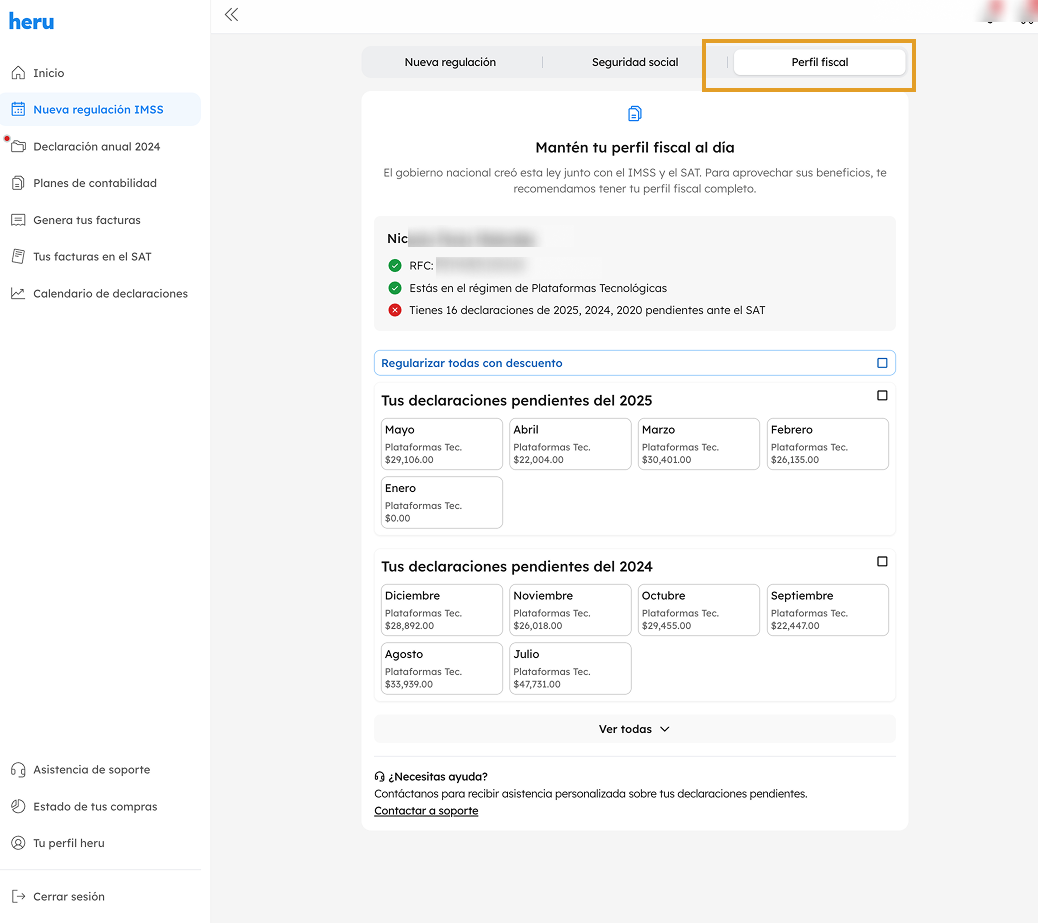Image resolution: width=1038 pixels, height=923 pixels.
Task: Click the headset icon beside ¿Necesitas ayuda?
Action: (x=379, y=777)
